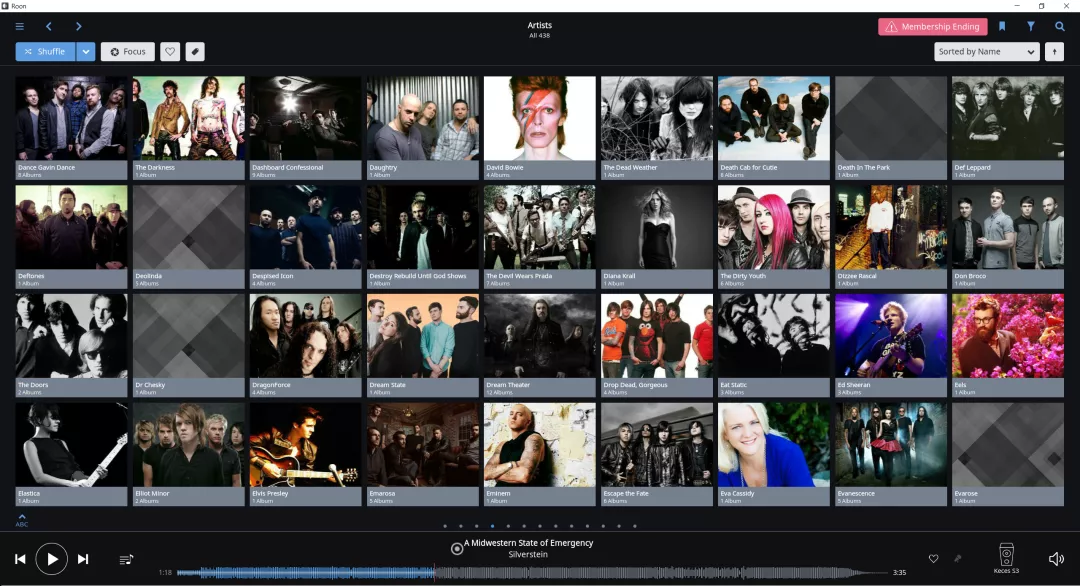The height and width of the screenshot is (586, 1080).
Task: Favorite the playing track with the heart
Action: coord(933,558)
